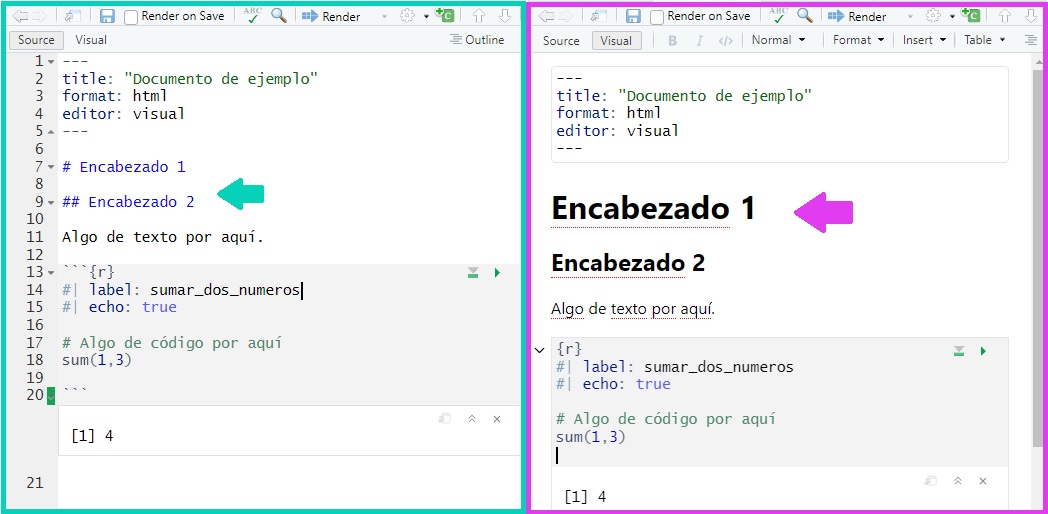Run current chunk with green play arrow on line 13
This screenshot has width=1048, height=514.
point(497,272)
